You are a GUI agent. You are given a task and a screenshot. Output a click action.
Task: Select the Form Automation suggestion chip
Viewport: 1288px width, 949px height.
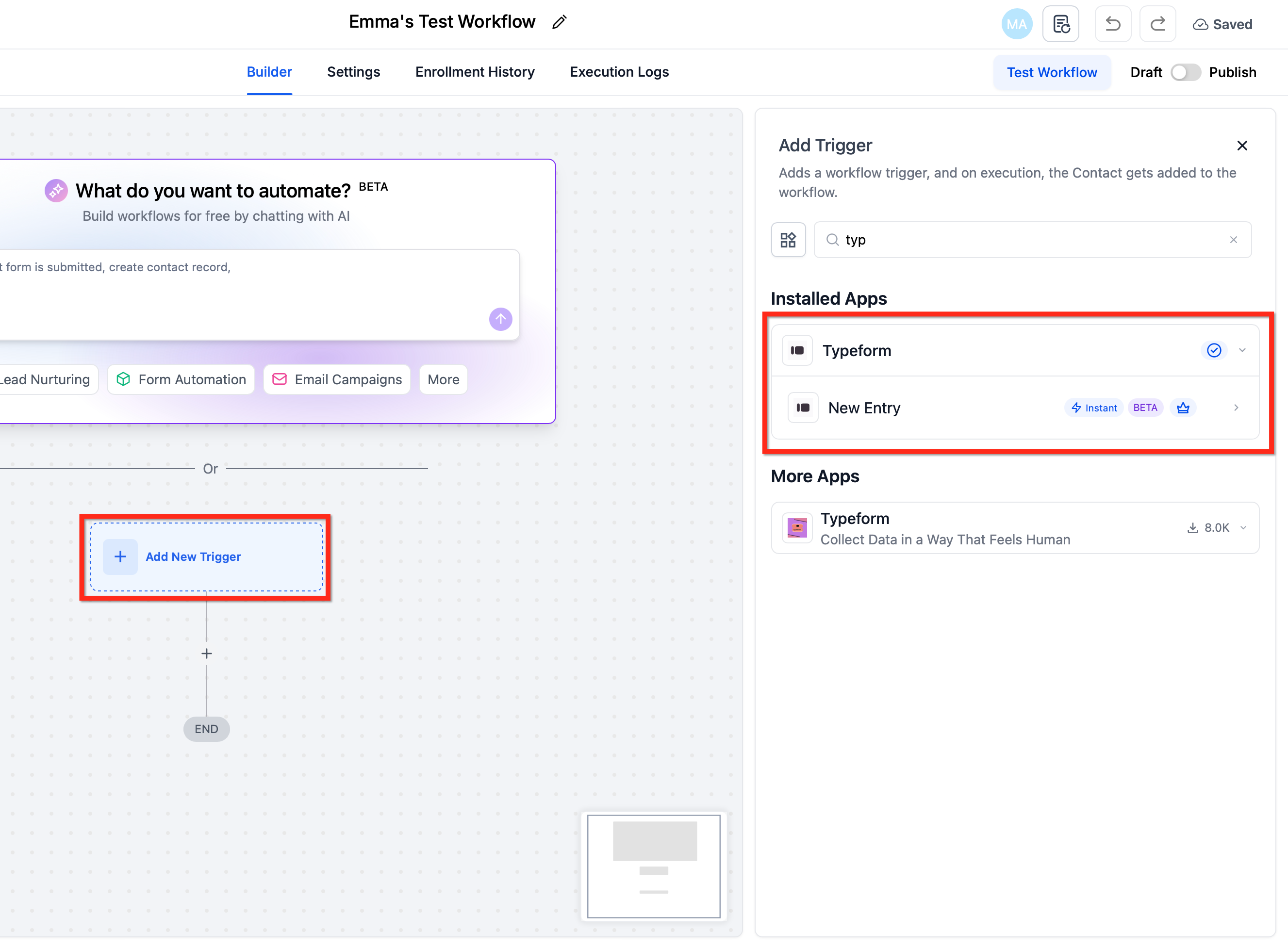pyautogui.click(x=181, y=379)
